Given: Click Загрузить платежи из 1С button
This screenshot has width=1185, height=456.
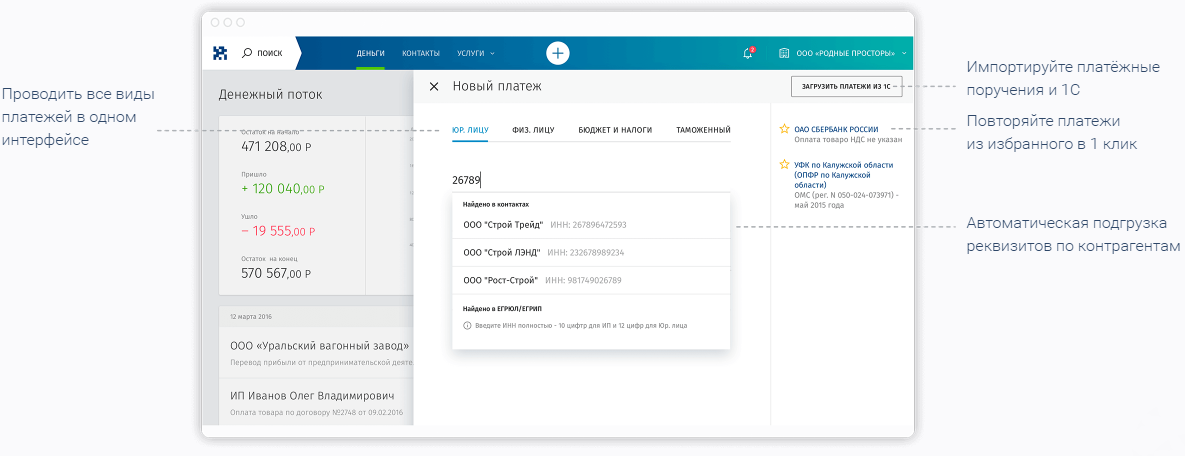Looking at the screenshot, I should click(x=845, y=87).
